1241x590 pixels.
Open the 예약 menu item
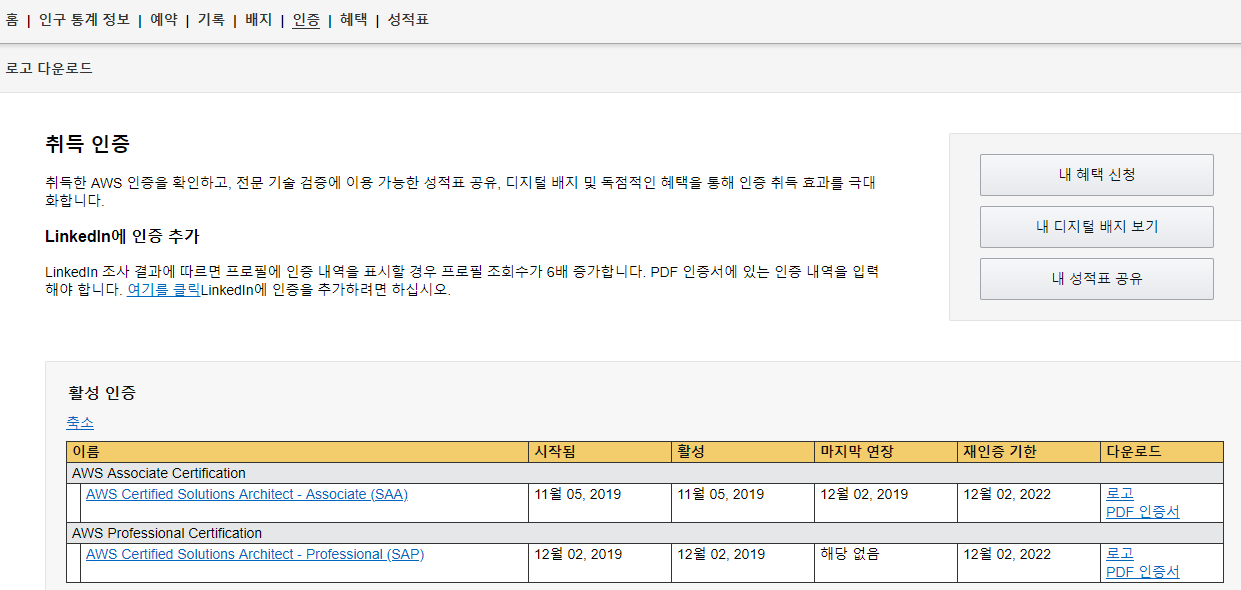(x=164, y=19)
